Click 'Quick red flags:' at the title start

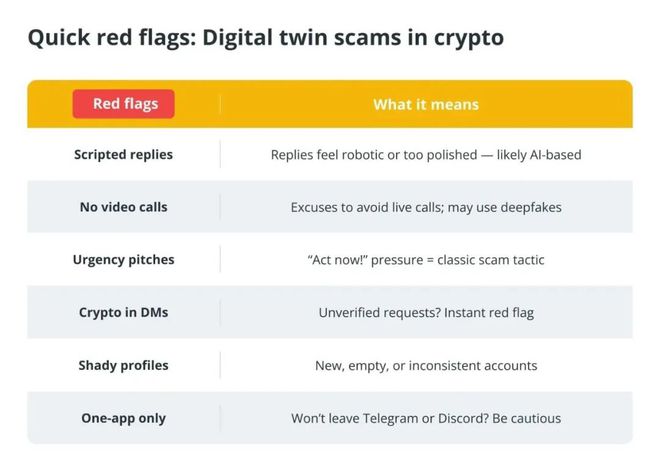(112, 38)
